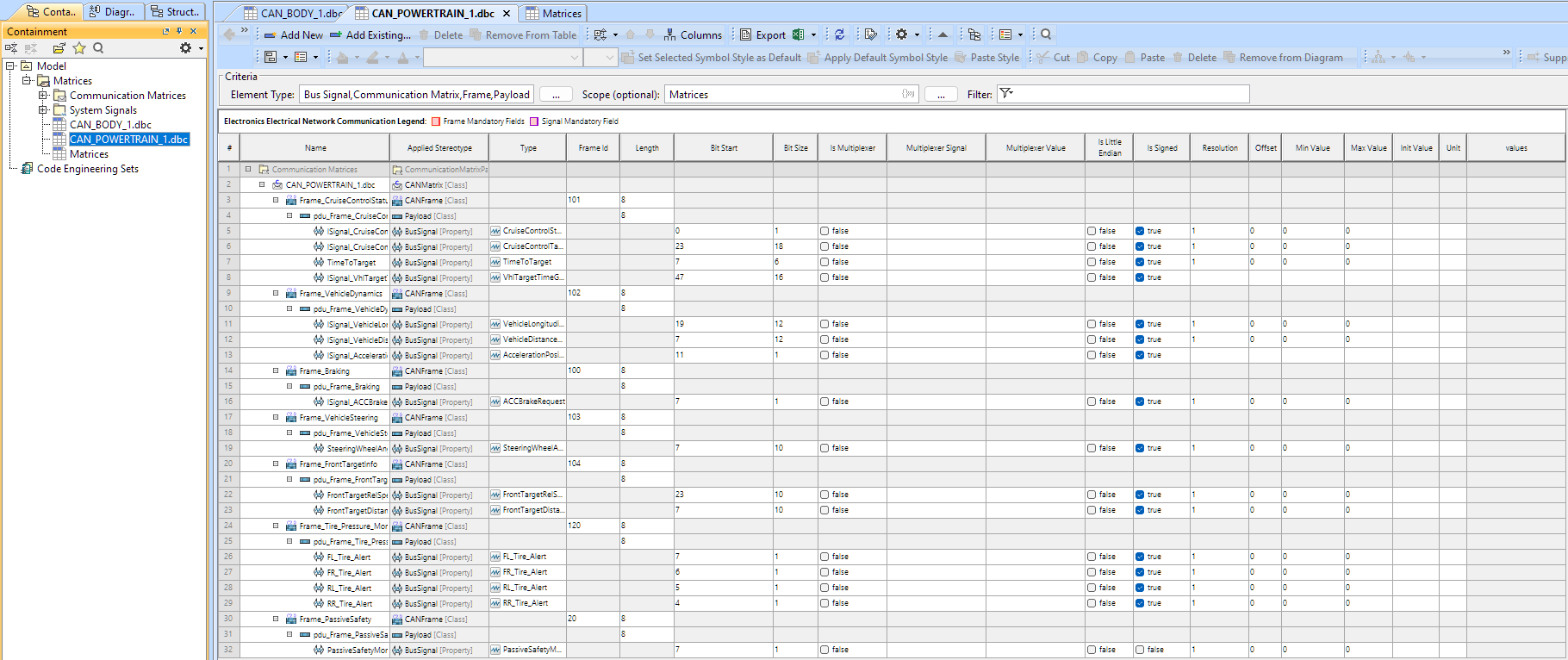Click the Filter funnel icon
1568x660 pixels.
click(1006, 94)
